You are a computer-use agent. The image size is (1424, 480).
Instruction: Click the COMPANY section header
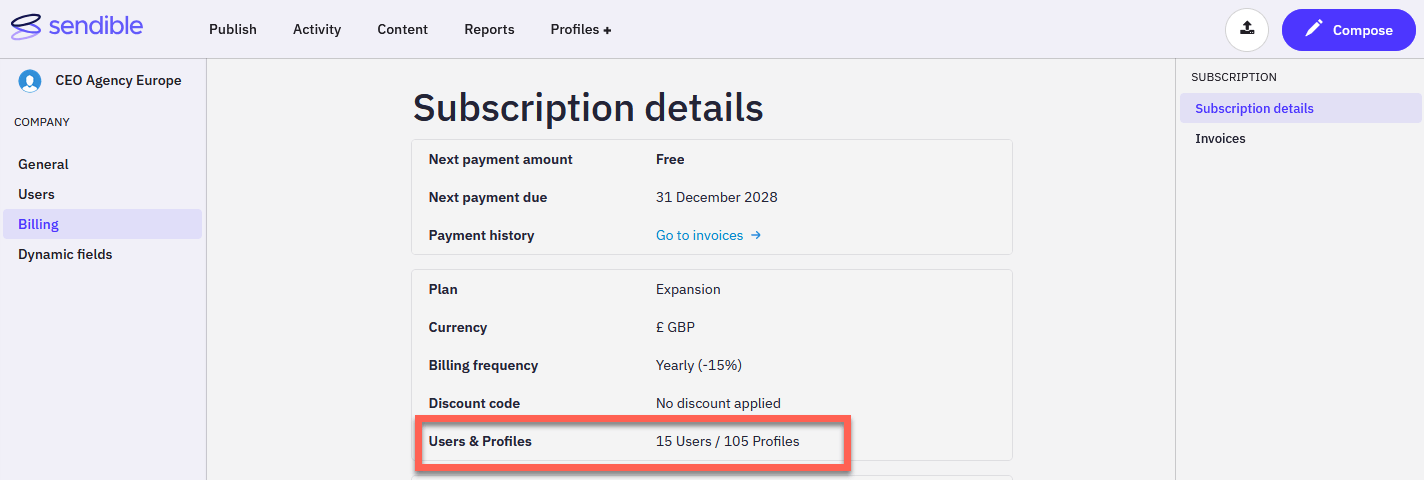click(42, 122)
